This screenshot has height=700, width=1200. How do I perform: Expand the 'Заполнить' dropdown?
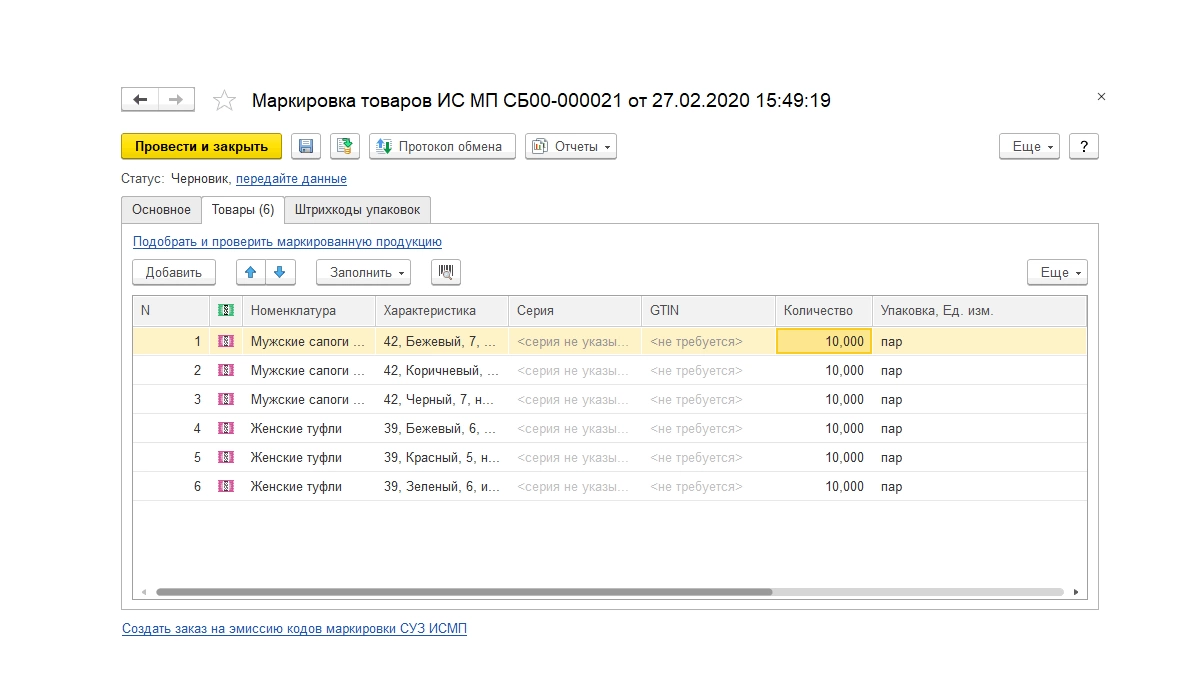pyautogui.click(x=364, y=272)
